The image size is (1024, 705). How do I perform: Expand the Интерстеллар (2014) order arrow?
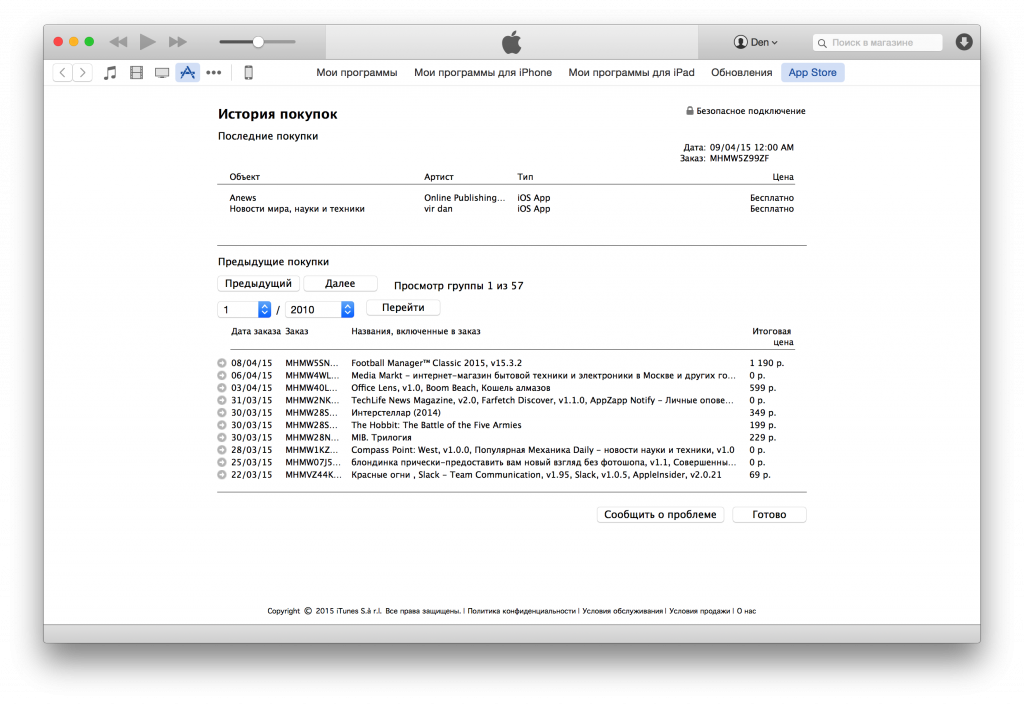(222, 413)
